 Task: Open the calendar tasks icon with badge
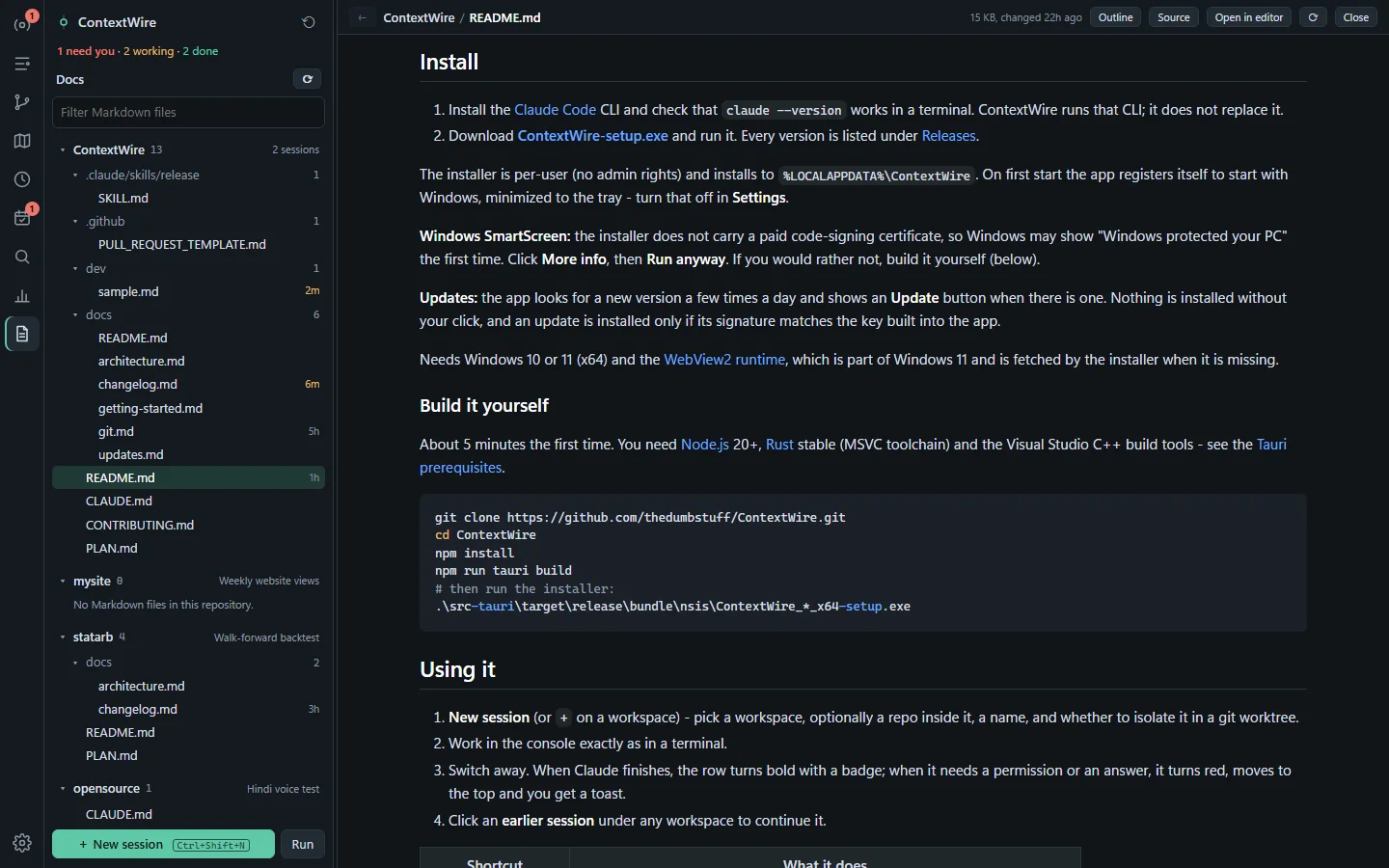click(22, 218)
